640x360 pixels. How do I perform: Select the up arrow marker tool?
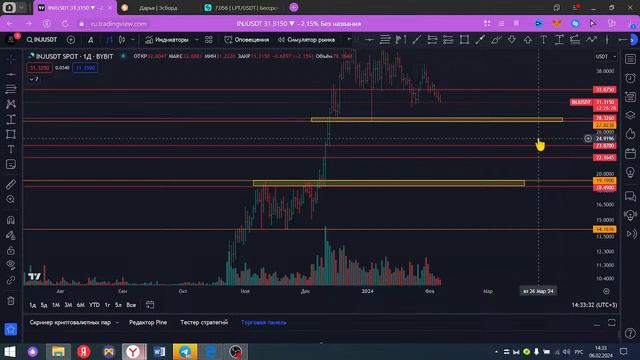tap(528, 40)
